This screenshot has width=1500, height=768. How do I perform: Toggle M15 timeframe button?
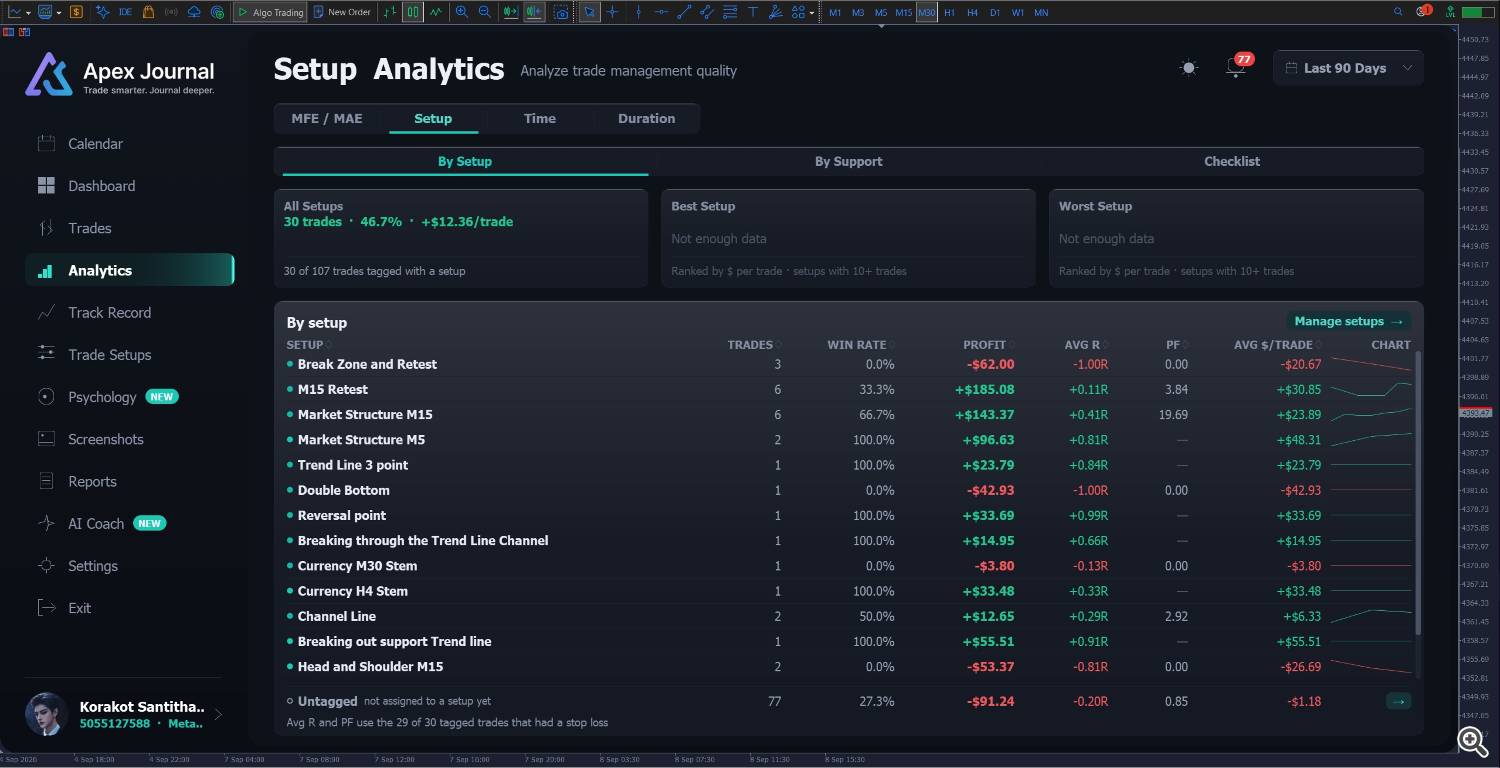coord(903,12)
